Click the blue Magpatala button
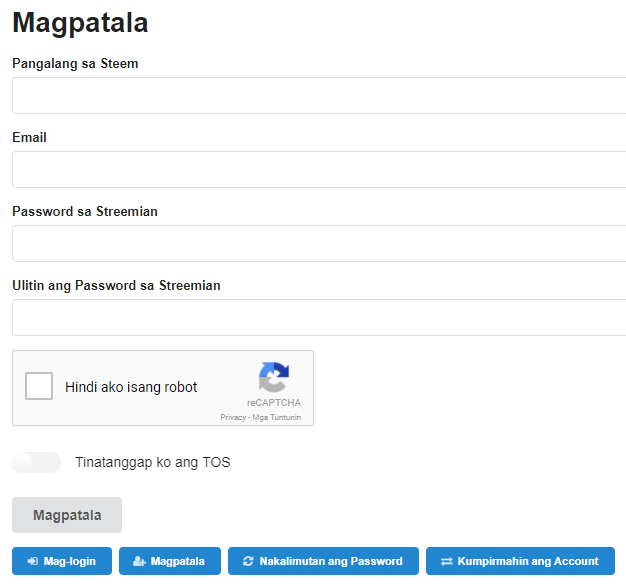The height and width of the screenshot is (585, 626). click(x=170, y=561)
